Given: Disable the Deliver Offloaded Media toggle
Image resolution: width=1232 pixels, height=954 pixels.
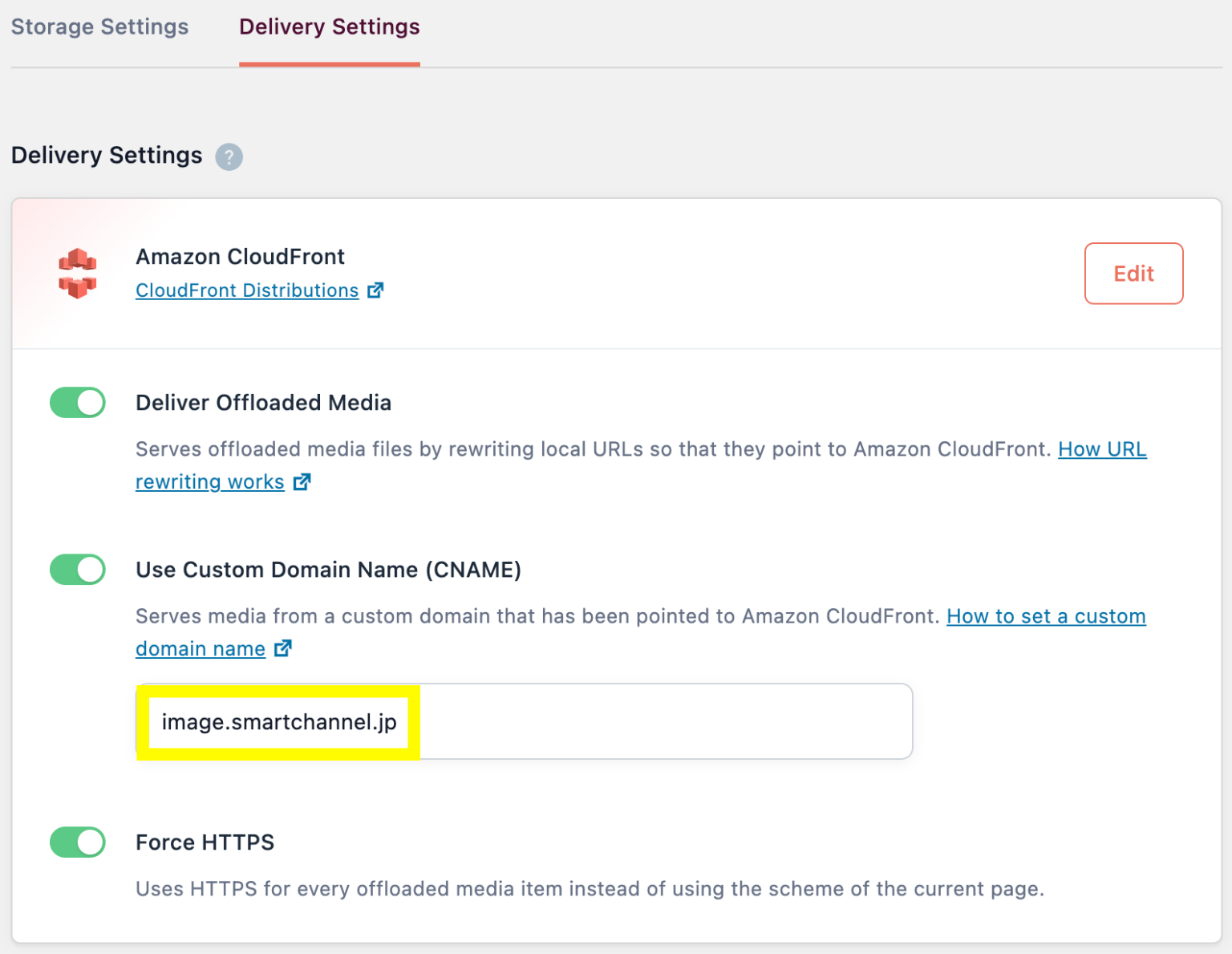Looking at the screenshot, I should click(x=77, y=402).
